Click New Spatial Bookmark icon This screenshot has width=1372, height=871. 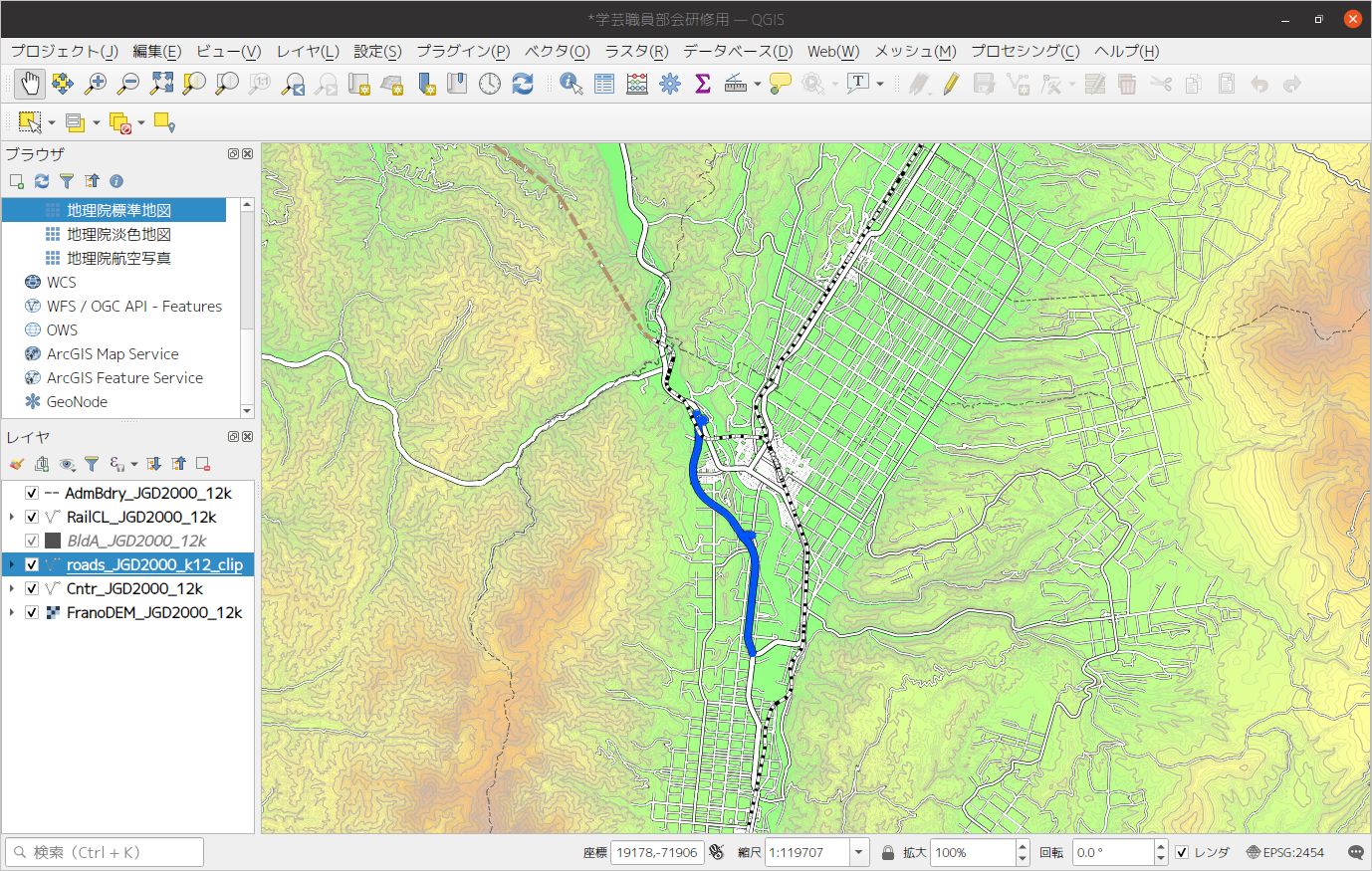(x=426, y=85)
